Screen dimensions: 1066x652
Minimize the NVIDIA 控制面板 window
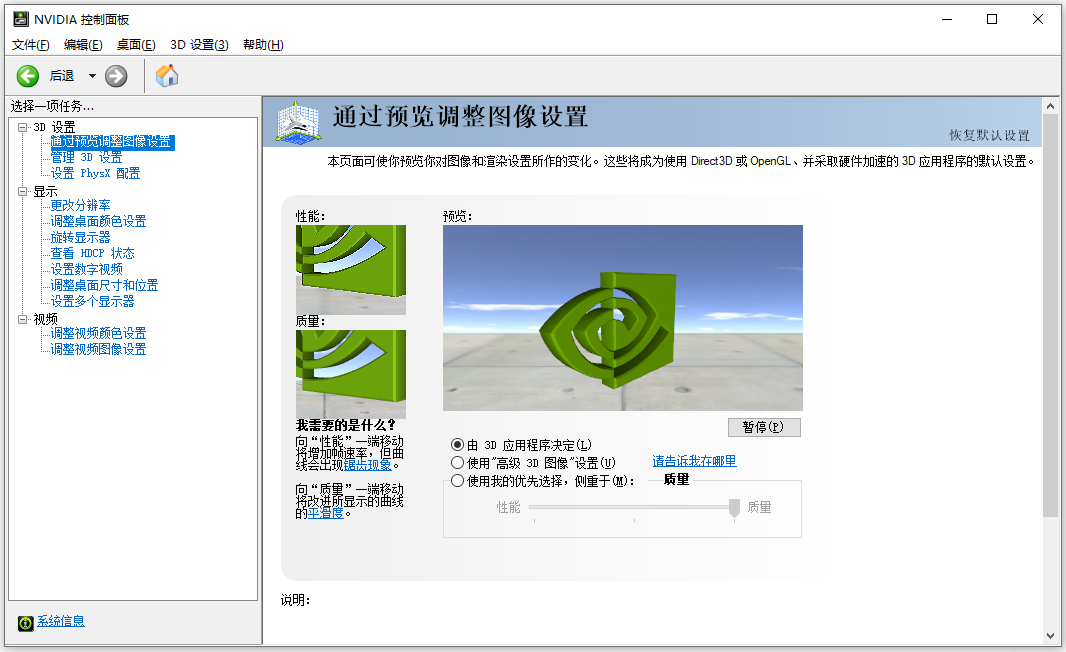point(946,19)
